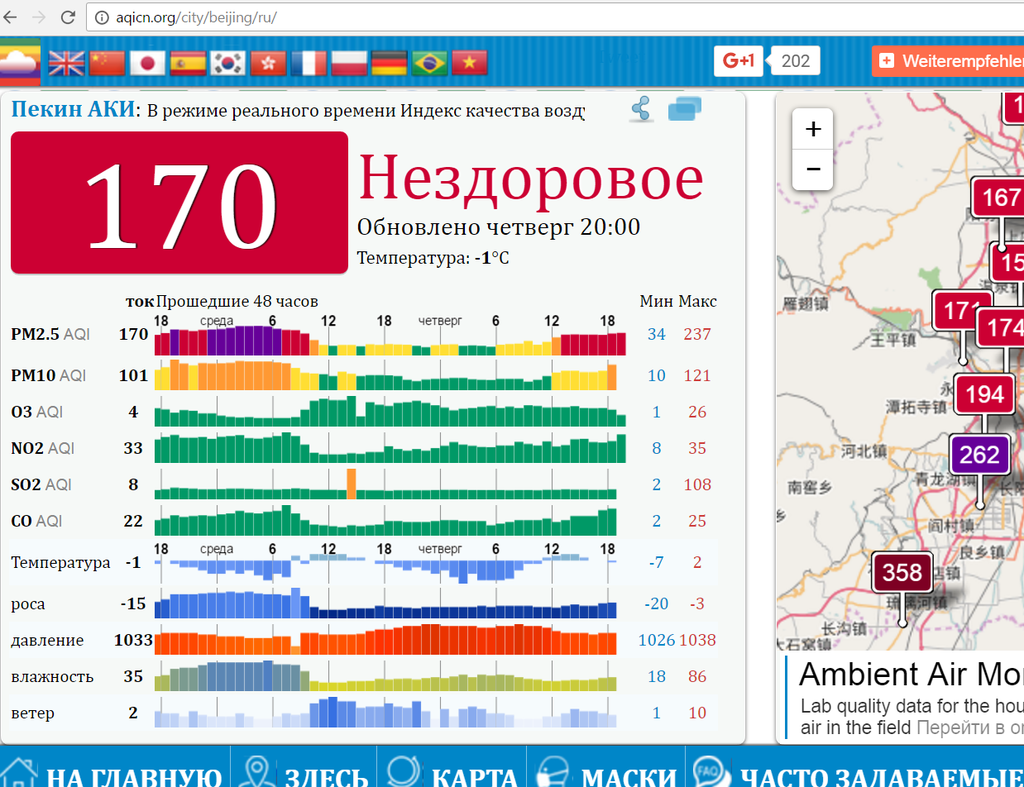Click PM2.5 max value 237

(x=697, y=334)
